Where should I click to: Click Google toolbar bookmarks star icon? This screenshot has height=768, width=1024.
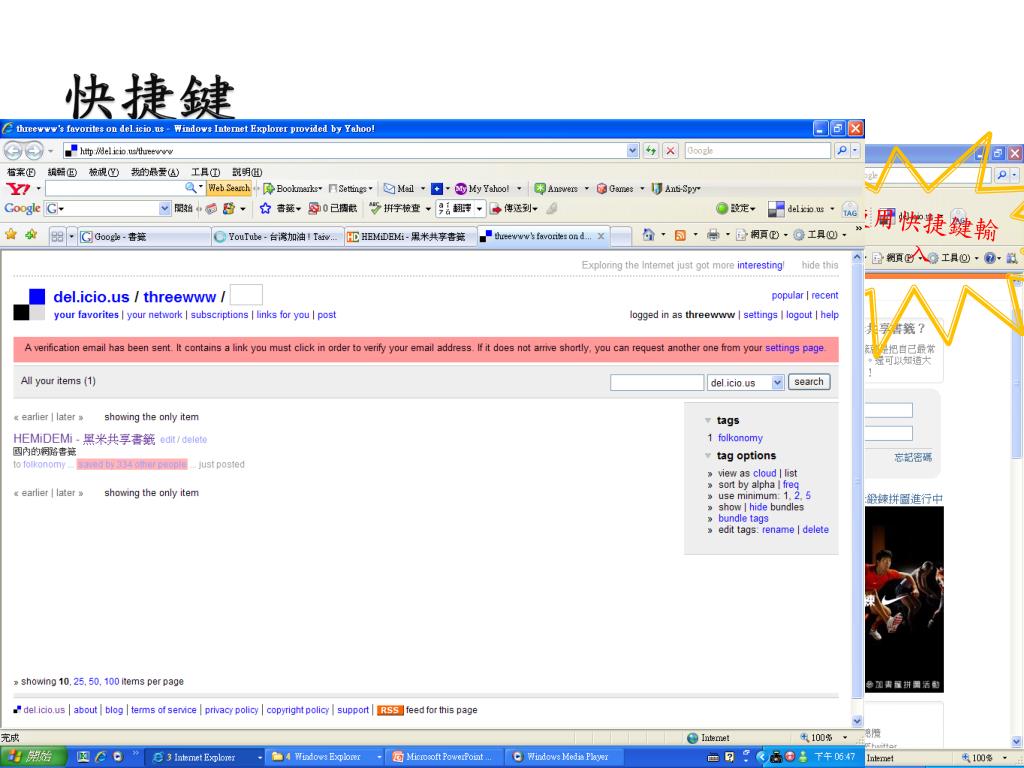point(265,208)
